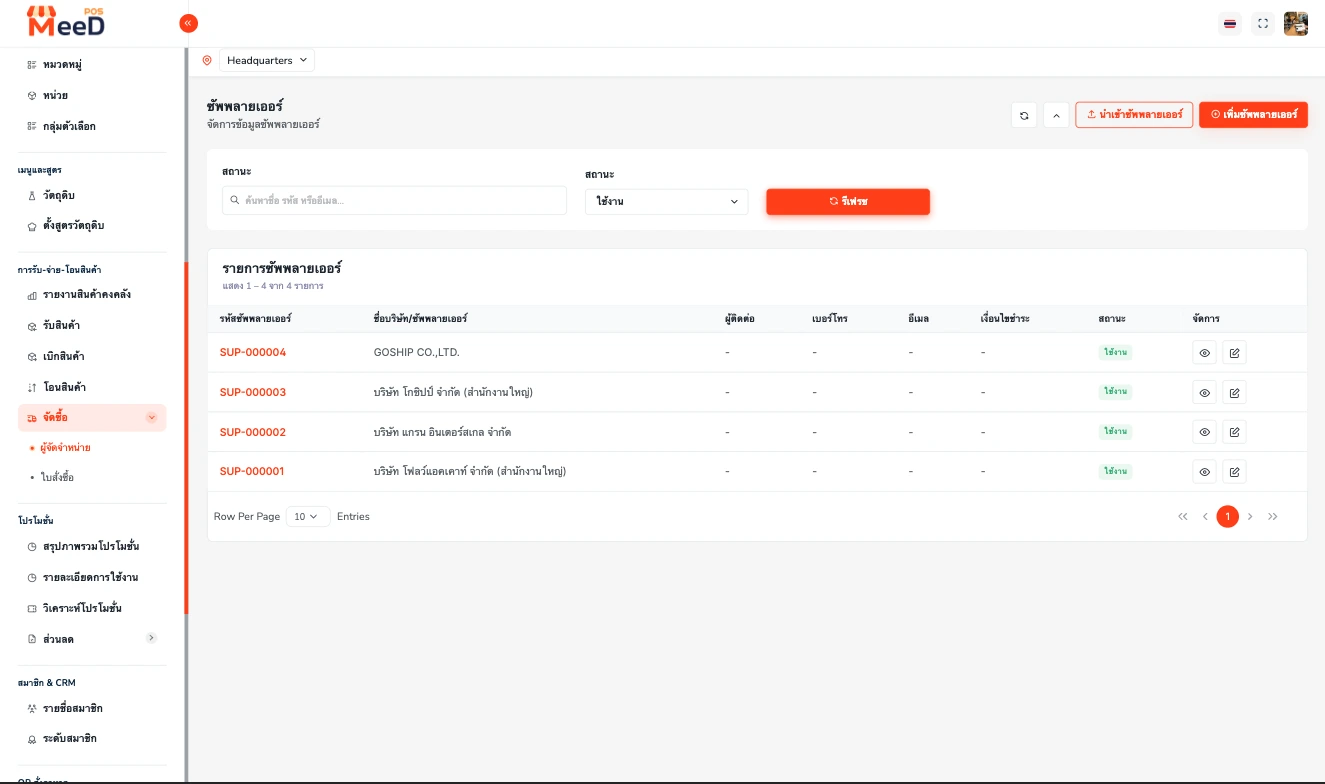Click the Thai flag language icon

click(x=1229, y=24)
